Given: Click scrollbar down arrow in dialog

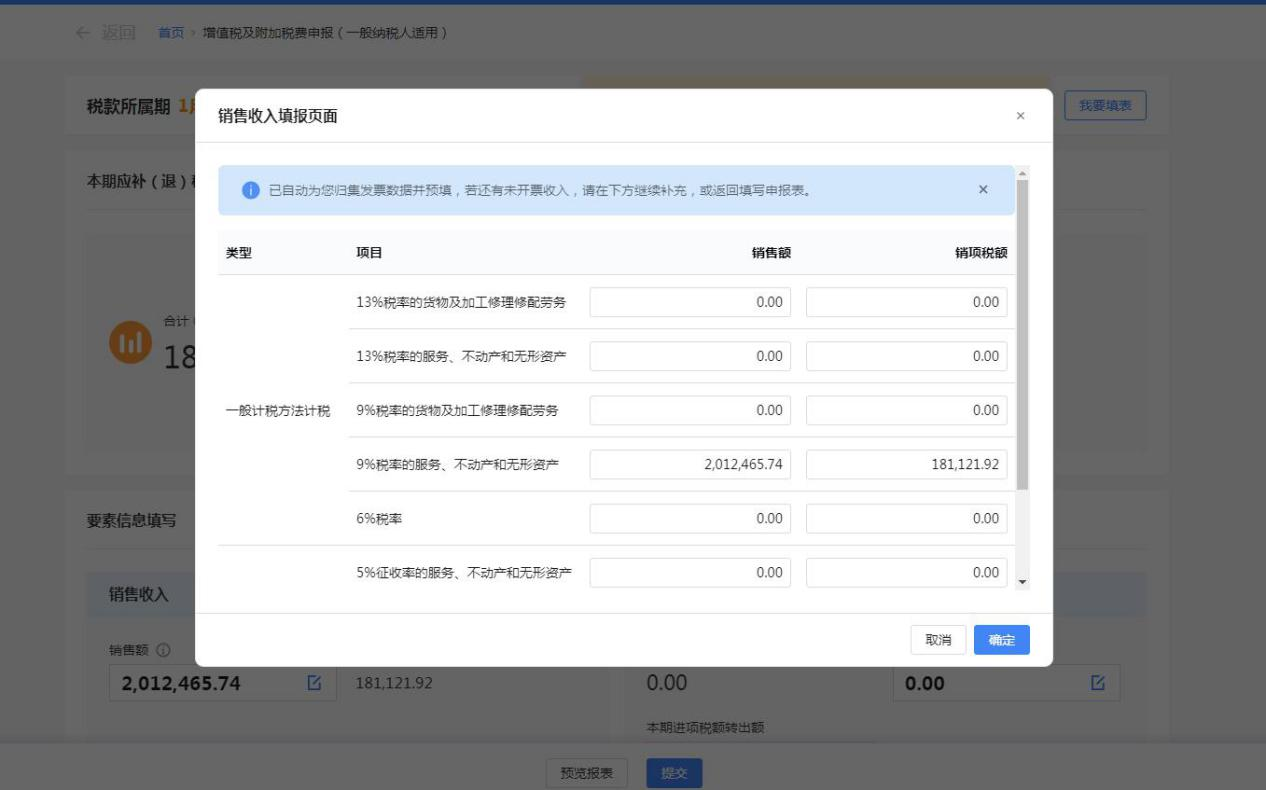Looking at the screenshot, I should 1022,582.
